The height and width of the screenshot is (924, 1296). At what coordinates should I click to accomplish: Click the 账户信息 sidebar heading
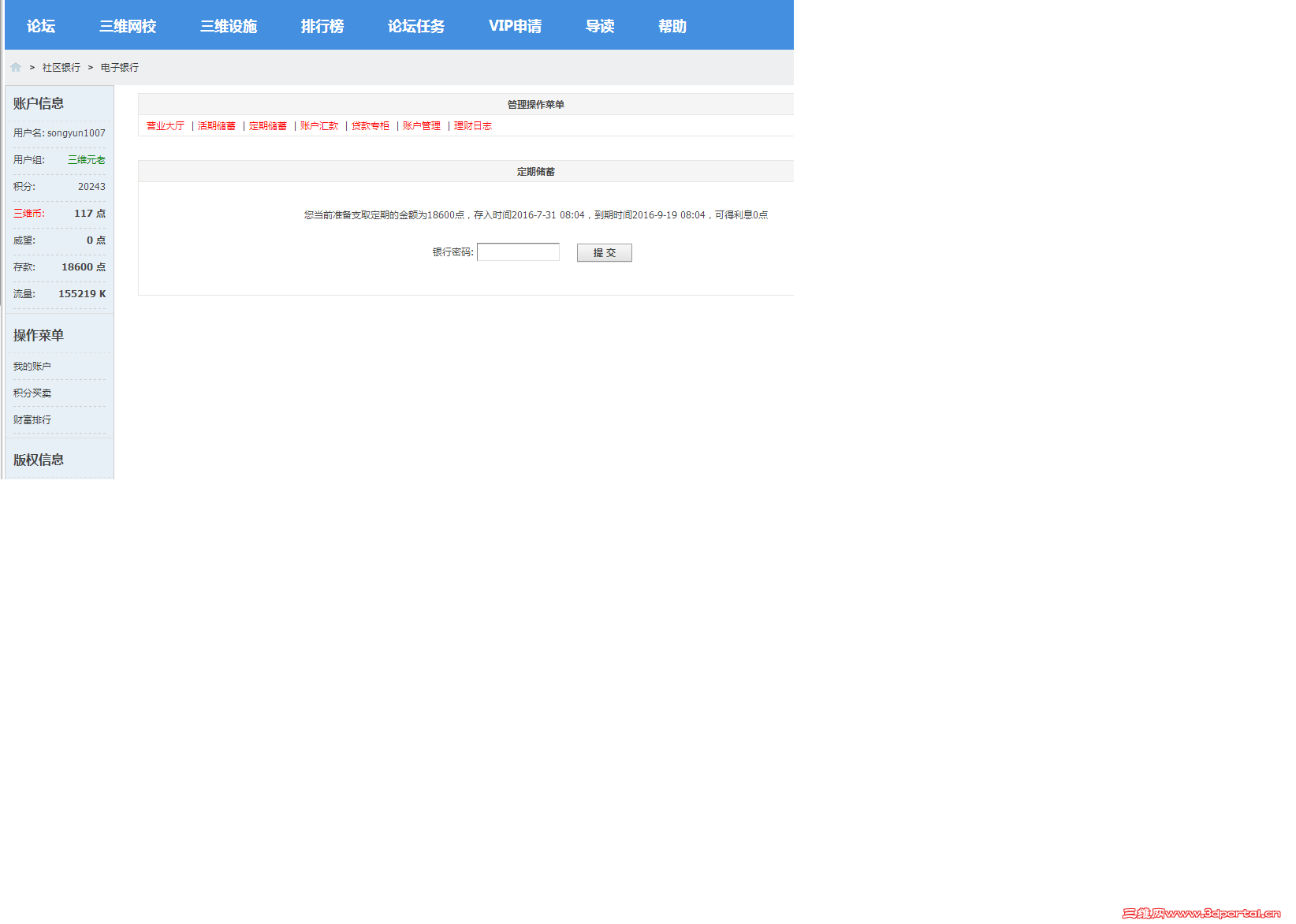point(39,103)
